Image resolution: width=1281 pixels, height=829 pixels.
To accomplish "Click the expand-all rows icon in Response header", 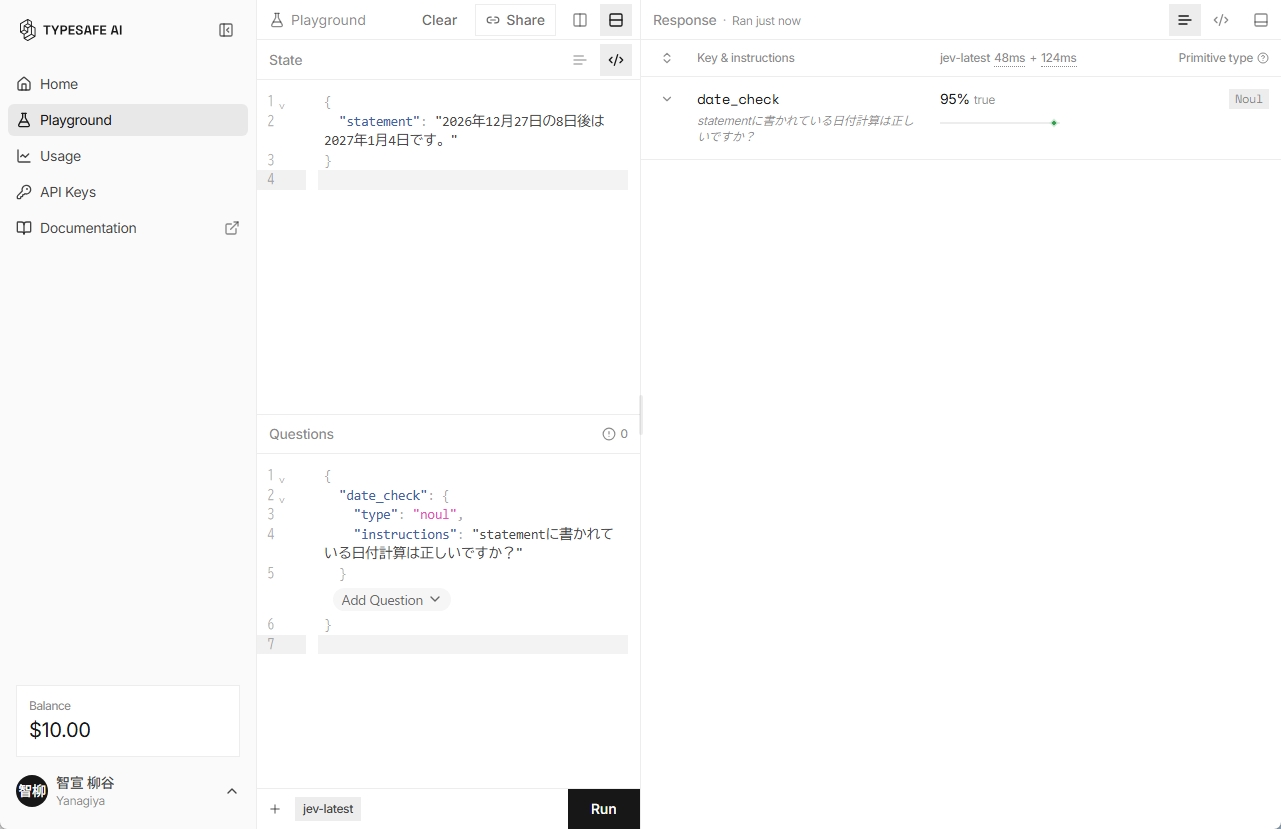I will coord(667,58).
